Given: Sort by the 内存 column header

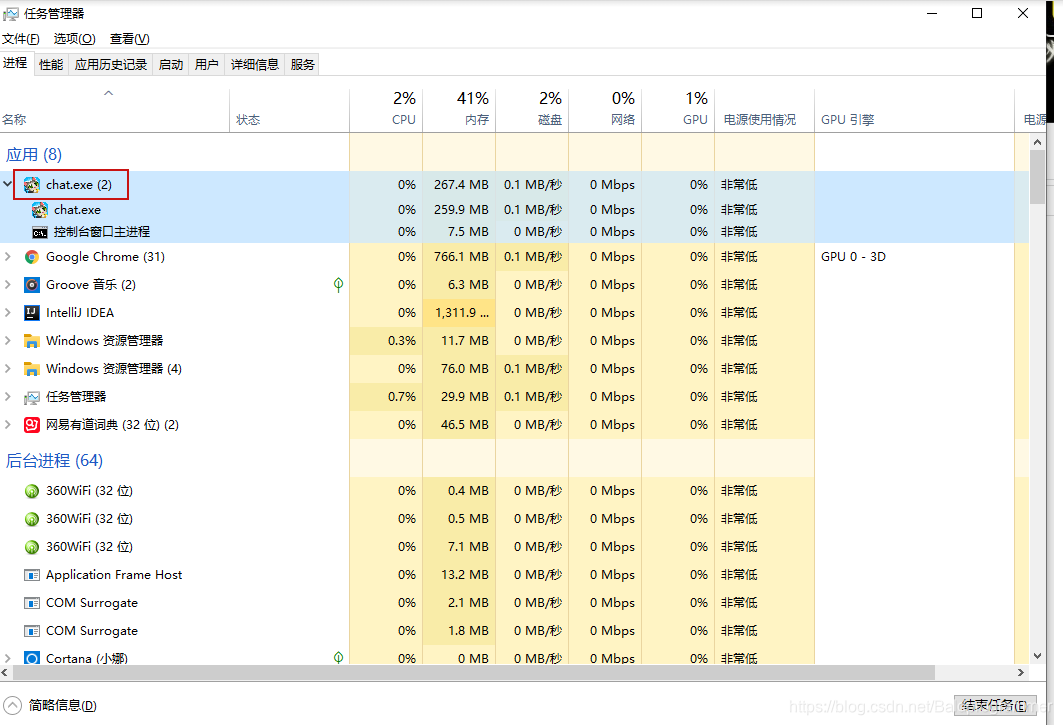Looking at the screenshot, I should 459,110.
